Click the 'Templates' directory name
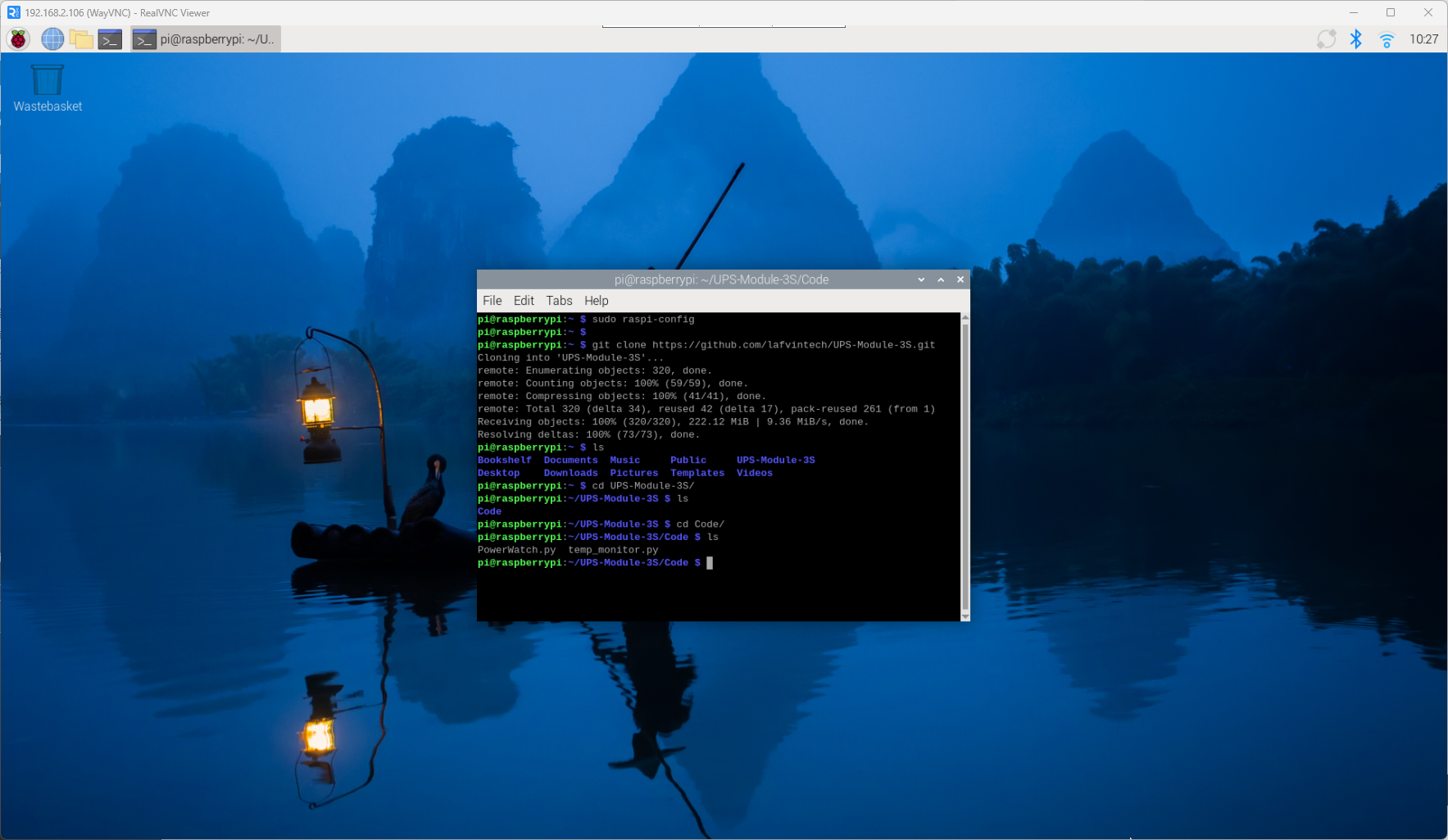 (697, 473)
